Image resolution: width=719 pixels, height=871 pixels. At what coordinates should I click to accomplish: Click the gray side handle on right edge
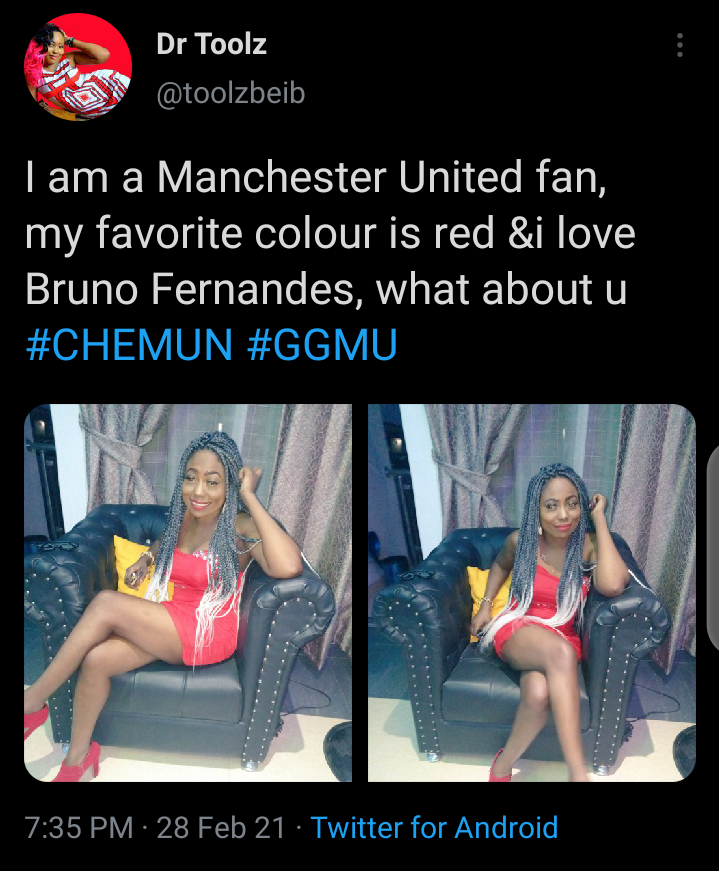coord(712,547)
